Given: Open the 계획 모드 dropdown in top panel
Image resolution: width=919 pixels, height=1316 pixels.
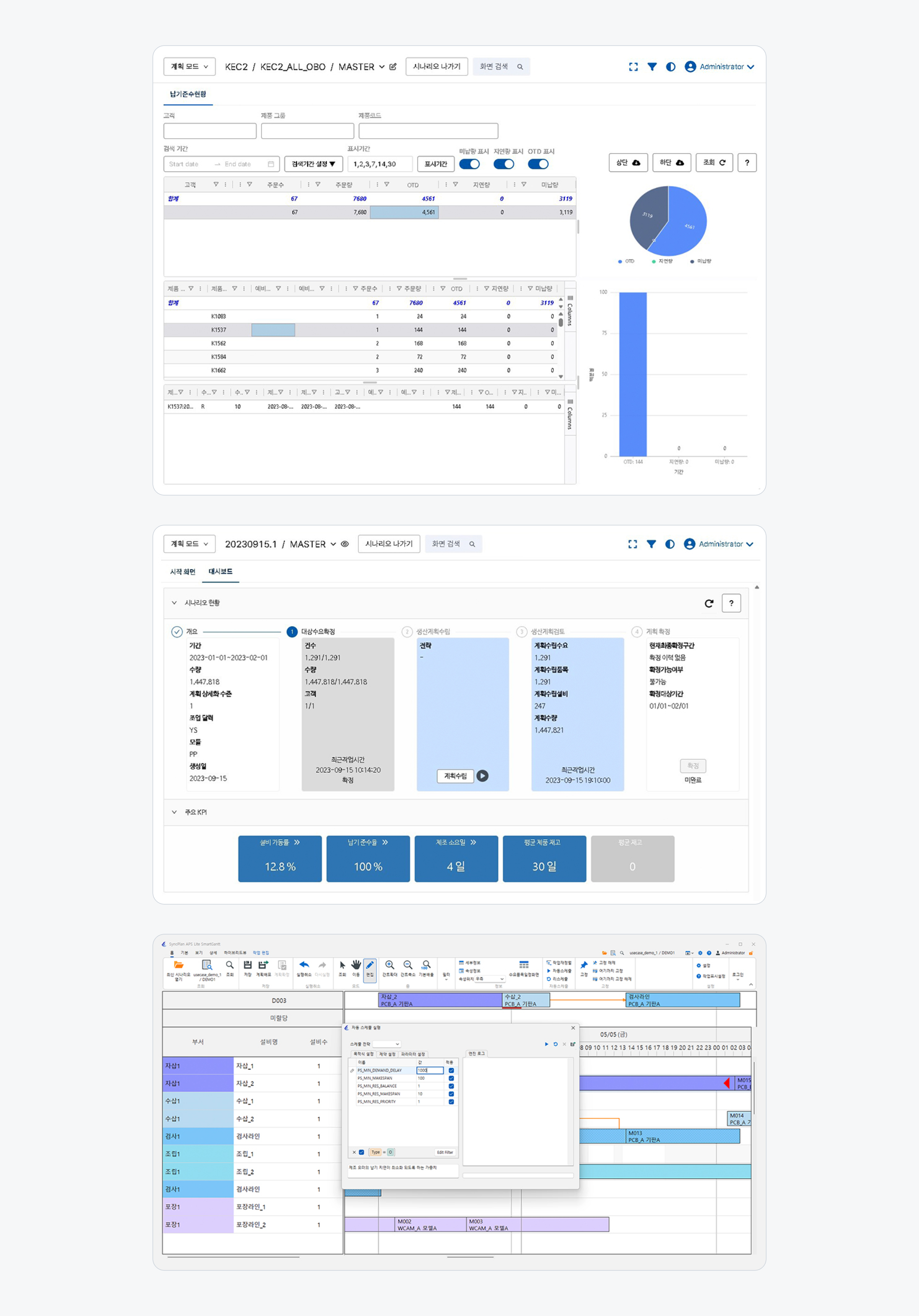Looking at the screenshot, I should point(189,67).
